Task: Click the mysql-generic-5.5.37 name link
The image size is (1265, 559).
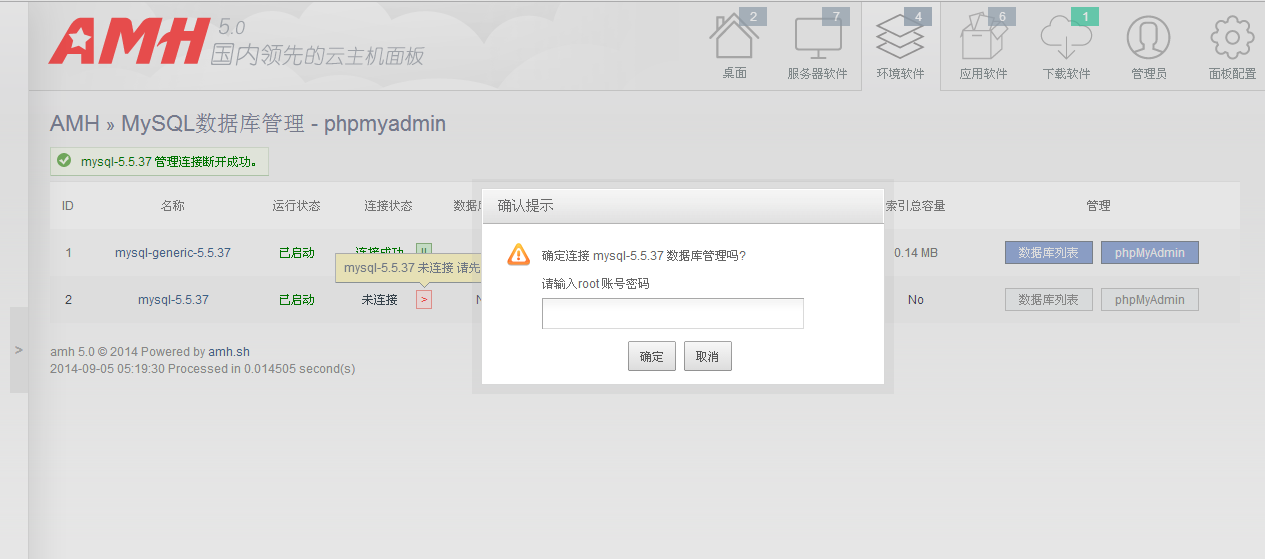Action: pos(173,253)
